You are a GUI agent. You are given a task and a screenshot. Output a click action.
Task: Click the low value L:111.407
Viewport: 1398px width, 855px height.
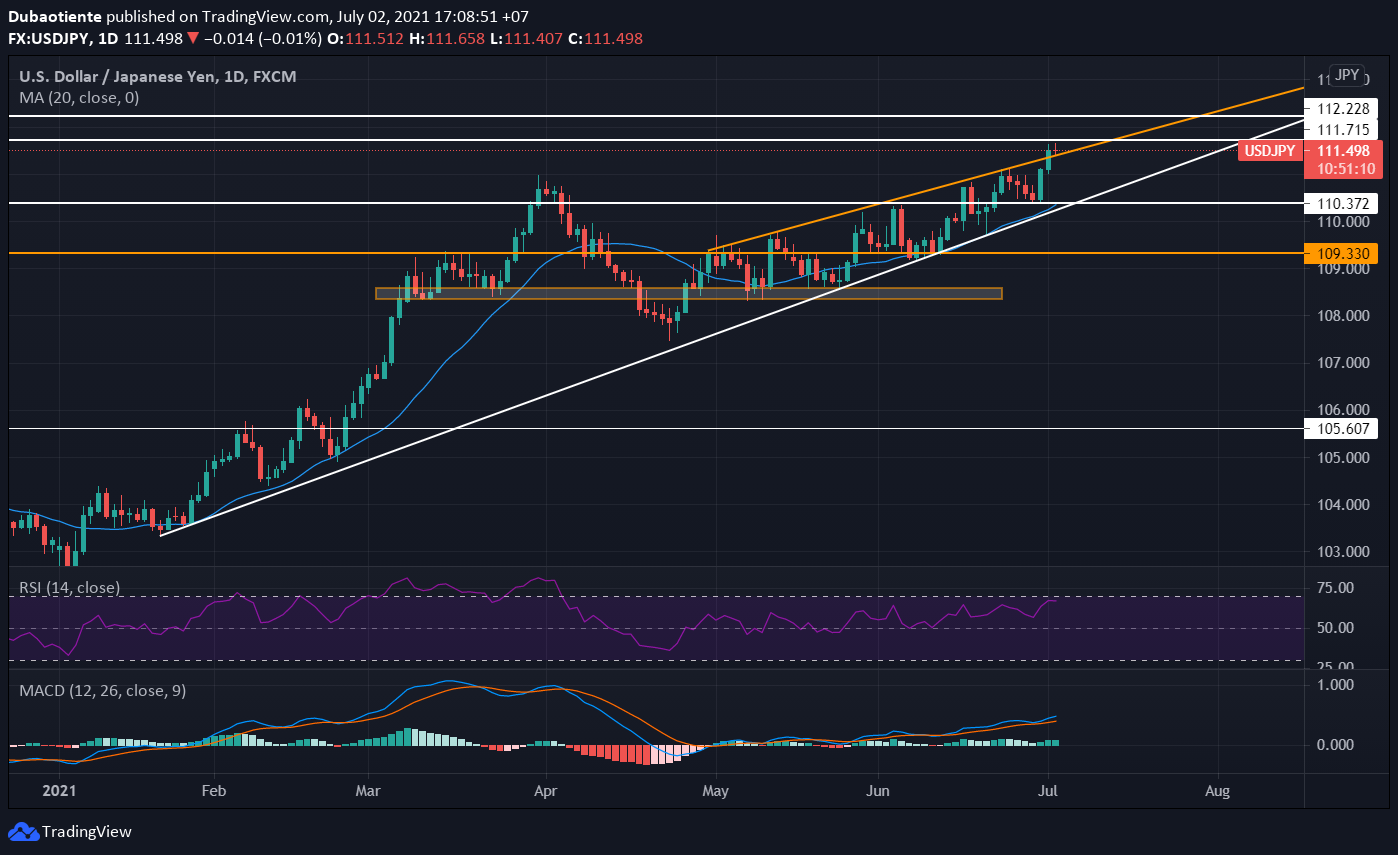tap(524, 38)
